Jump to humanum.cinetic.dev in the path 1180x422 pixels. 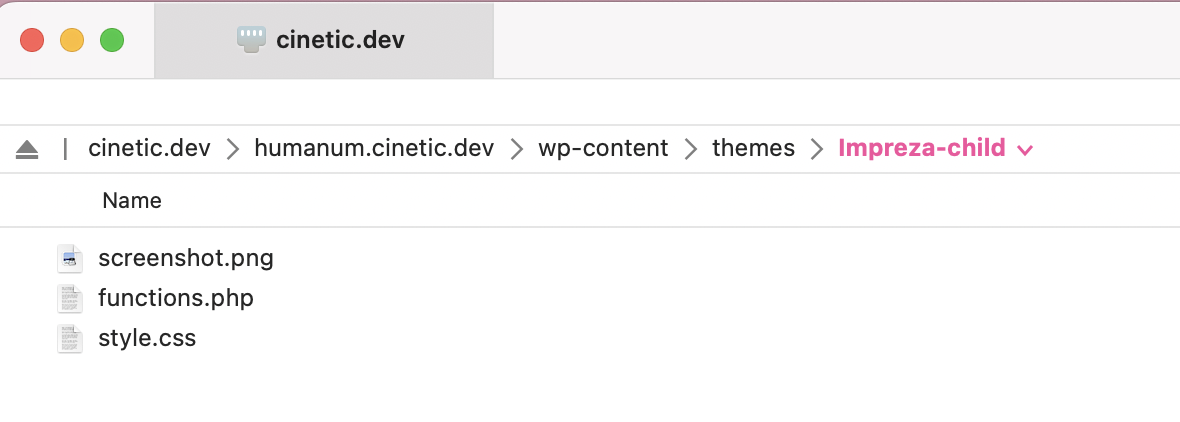point(374,149)
